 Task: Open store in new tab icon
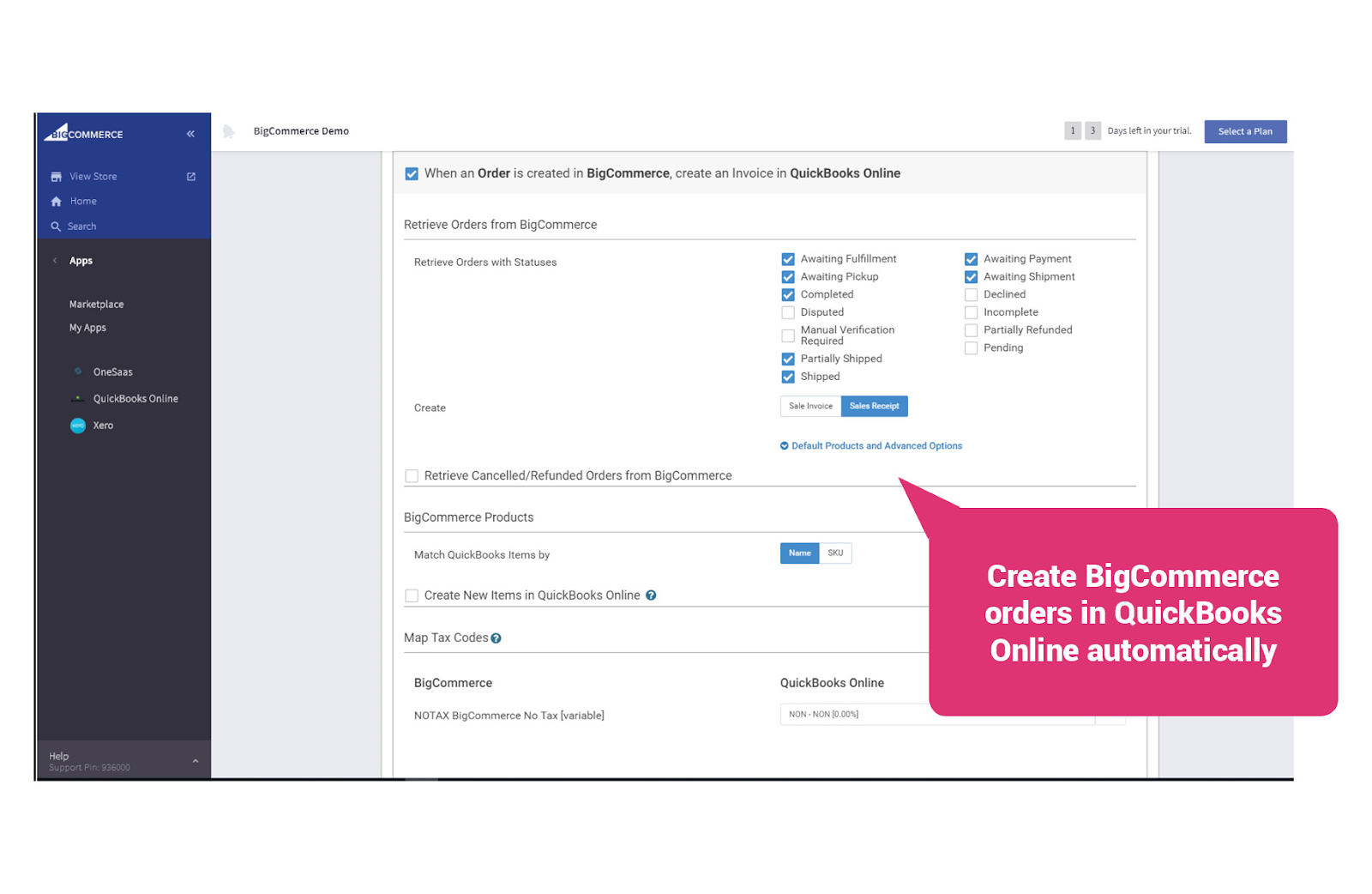coord(191,177)
